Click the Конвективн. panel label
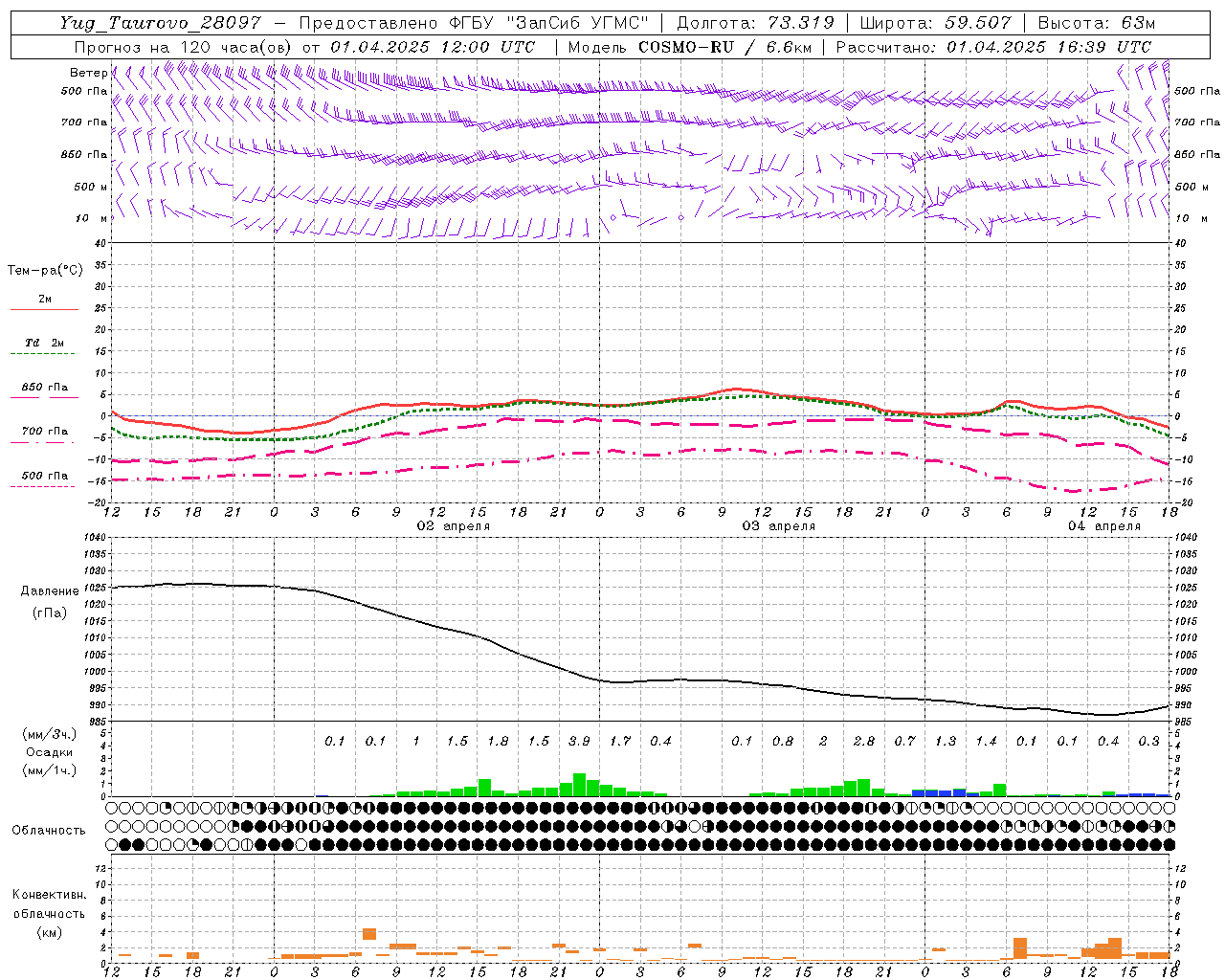This screenshot has height=980, width=1225. click(x=49, y=895)
